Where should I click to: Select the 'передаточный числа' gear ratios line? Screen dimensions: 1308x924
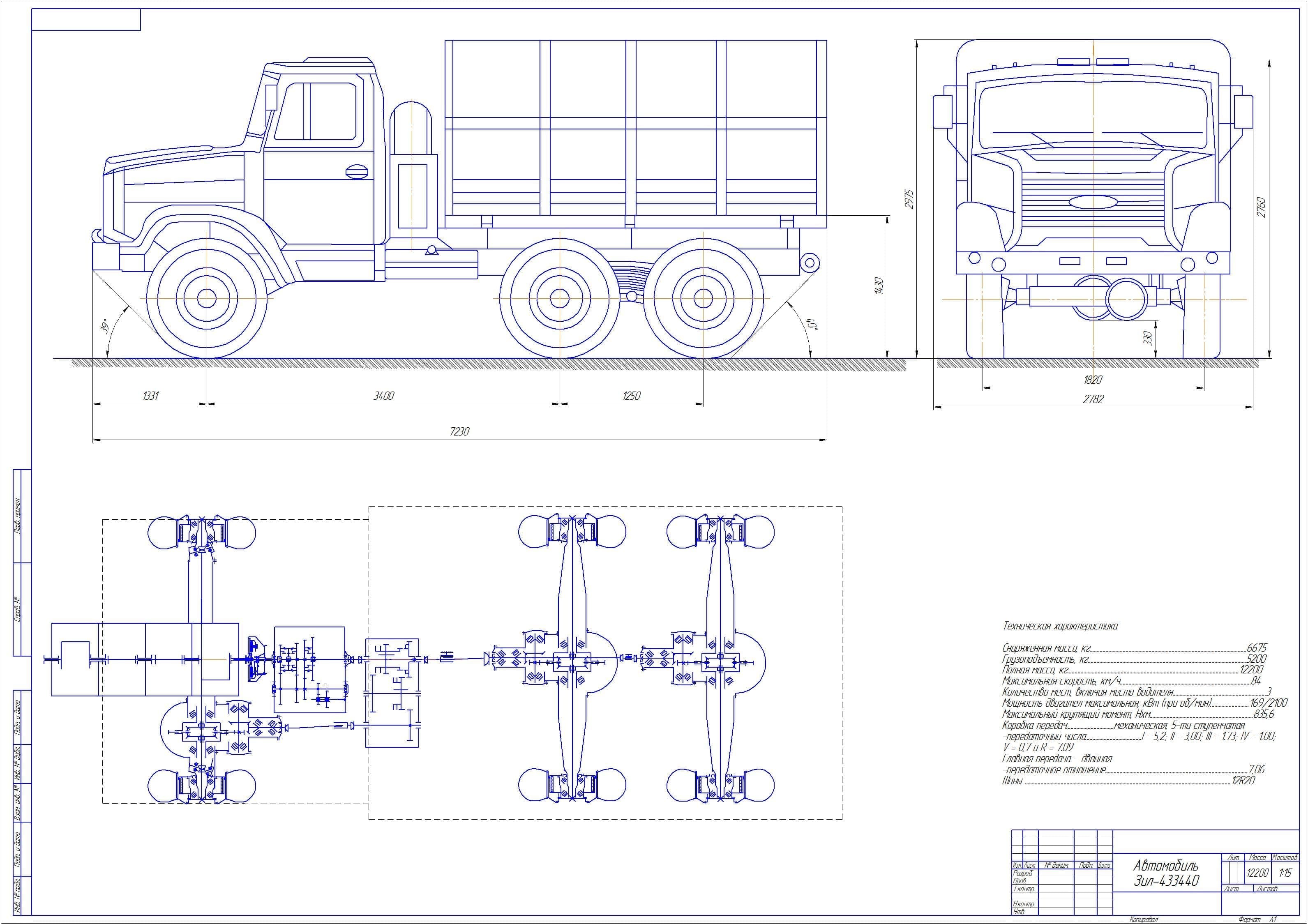[1139, 737]
